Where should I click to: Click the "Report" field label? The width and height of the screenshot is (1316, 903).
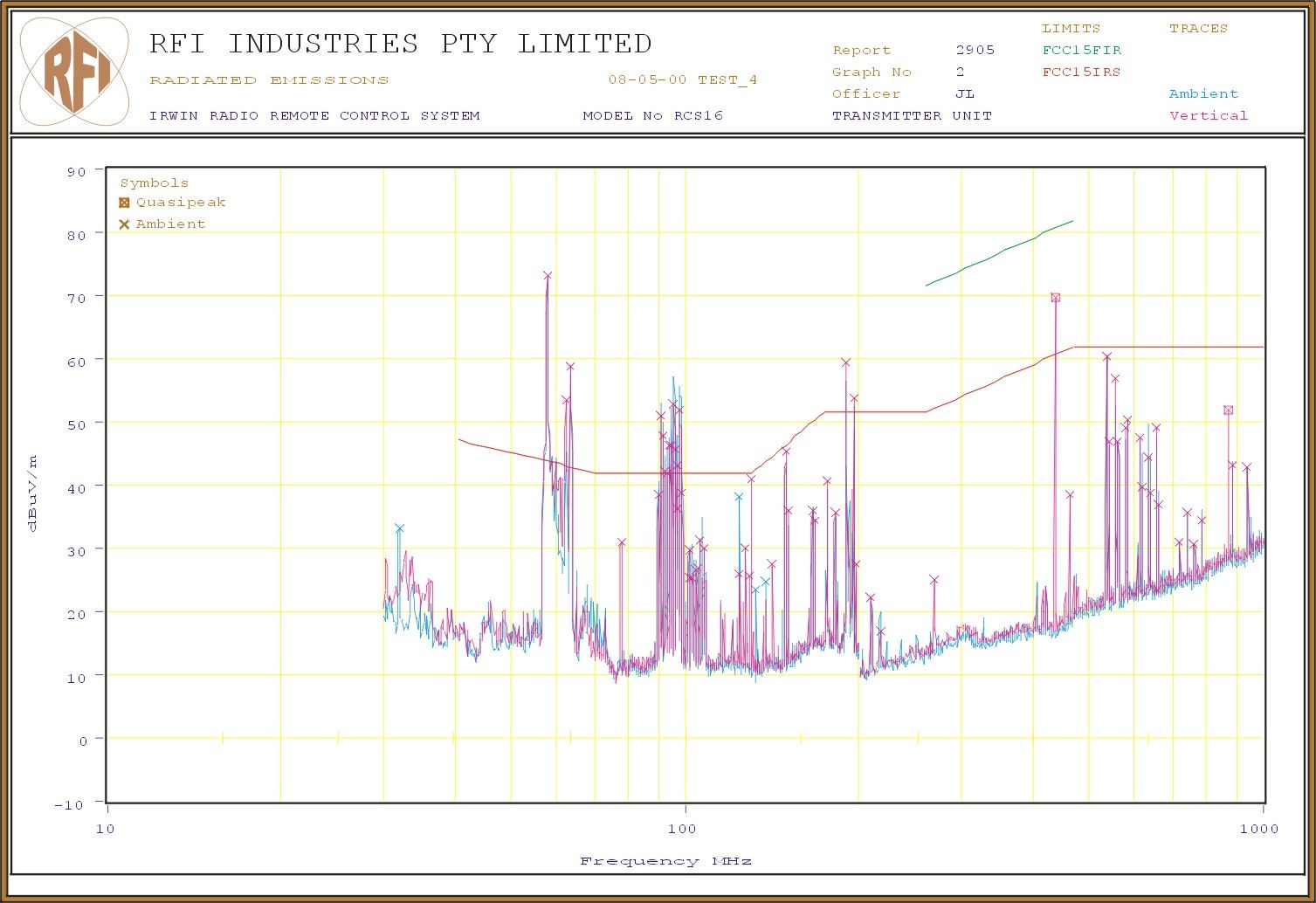861,51
